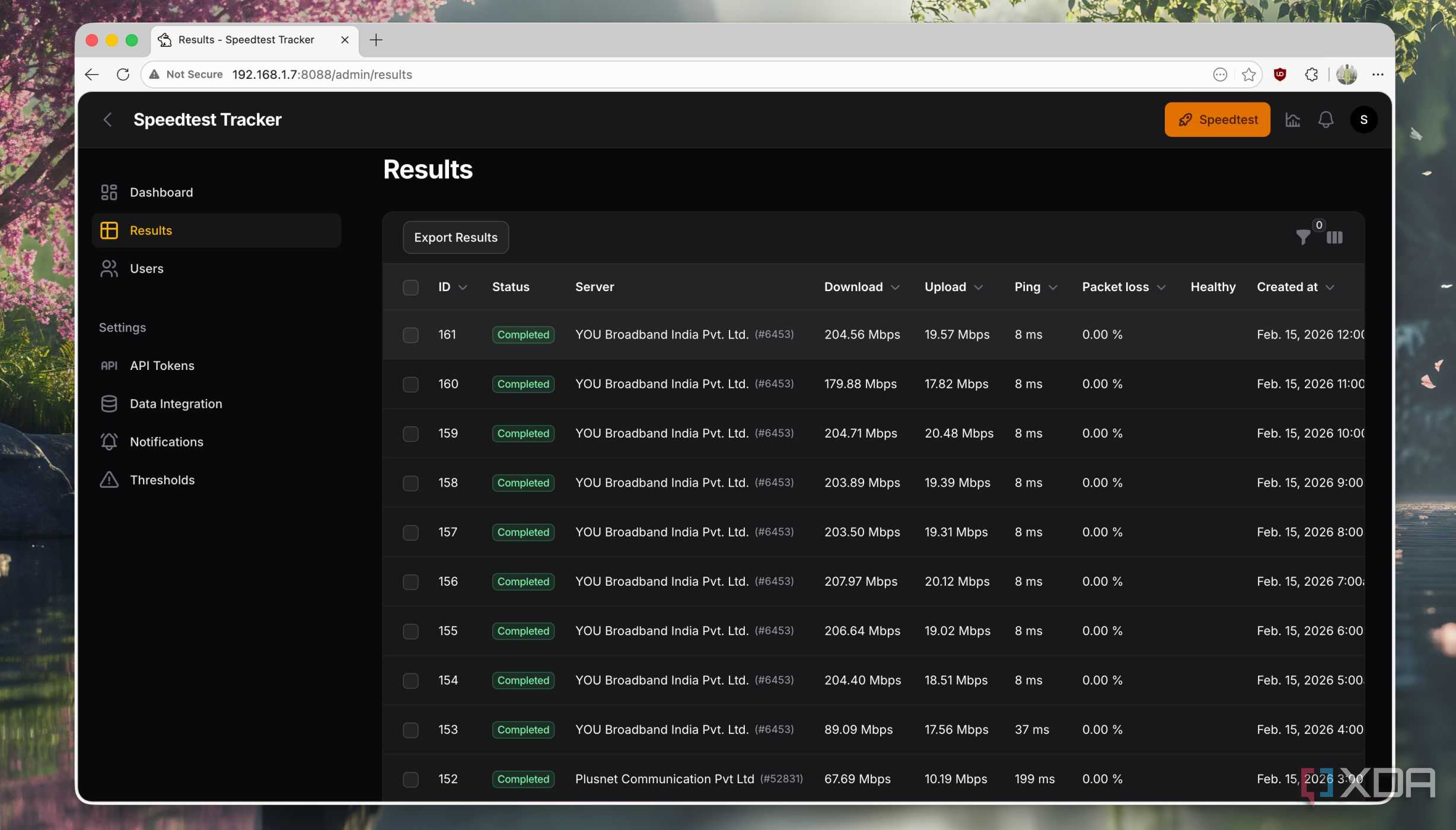The width and height of the screenshot is (1456, 830).
Task: Sort by the Download column
Action: [x=862, y=287]
